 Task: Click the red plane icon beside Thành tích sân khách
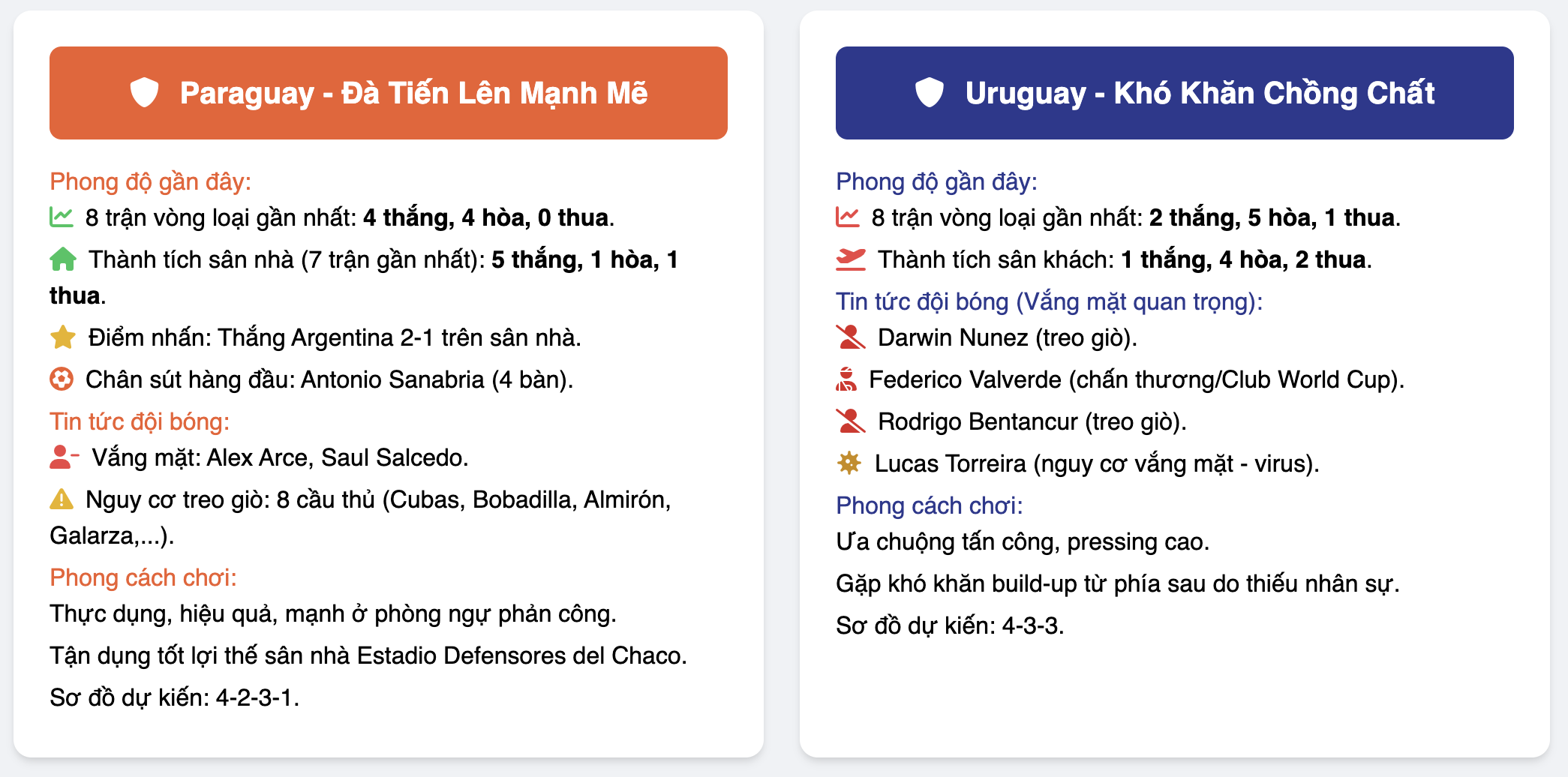pyautogui.click(x=851, y=259)
